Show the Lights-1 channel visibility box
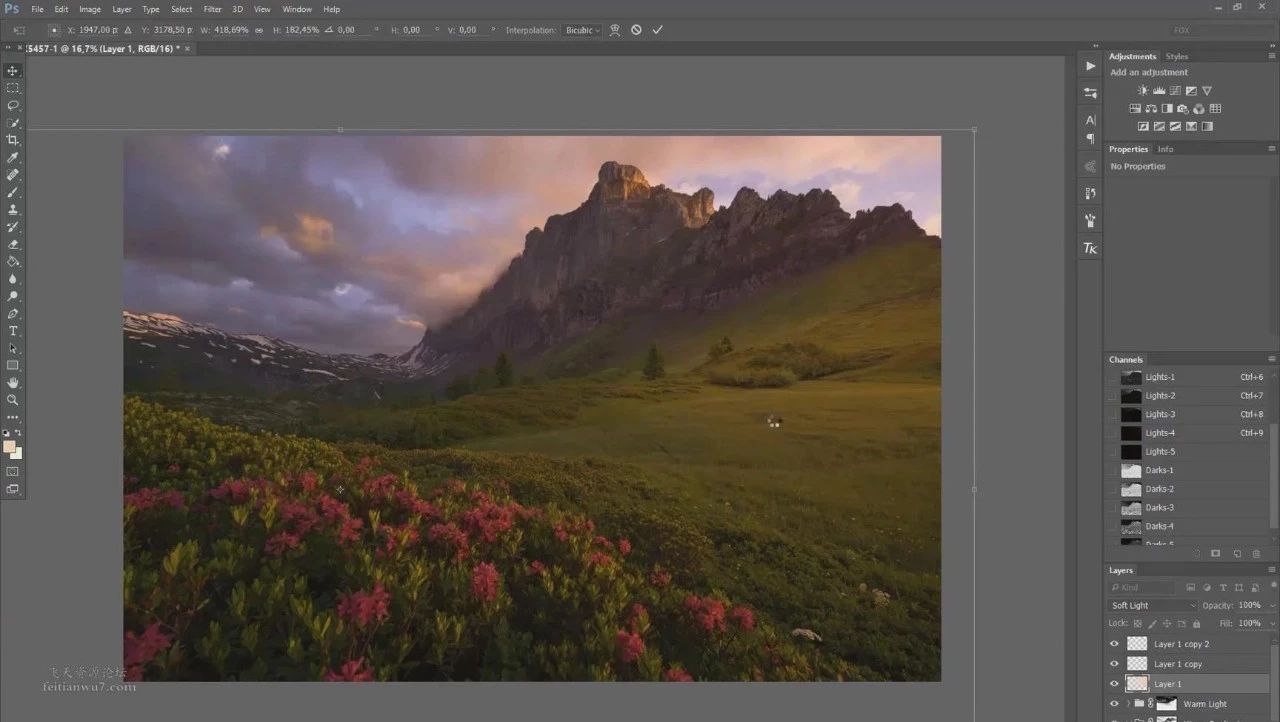This screenshot has height=722, width=1280. click(1112, 377)
